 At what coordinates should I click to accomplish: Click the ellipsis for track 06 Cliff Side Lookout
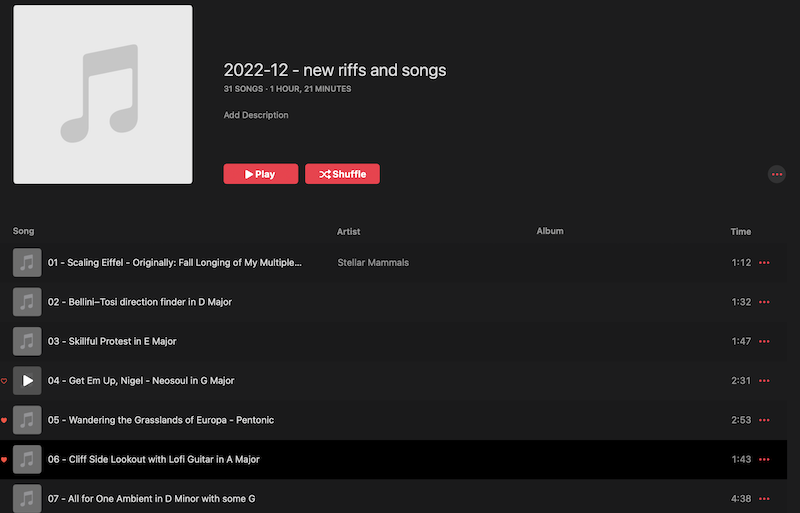765,460
